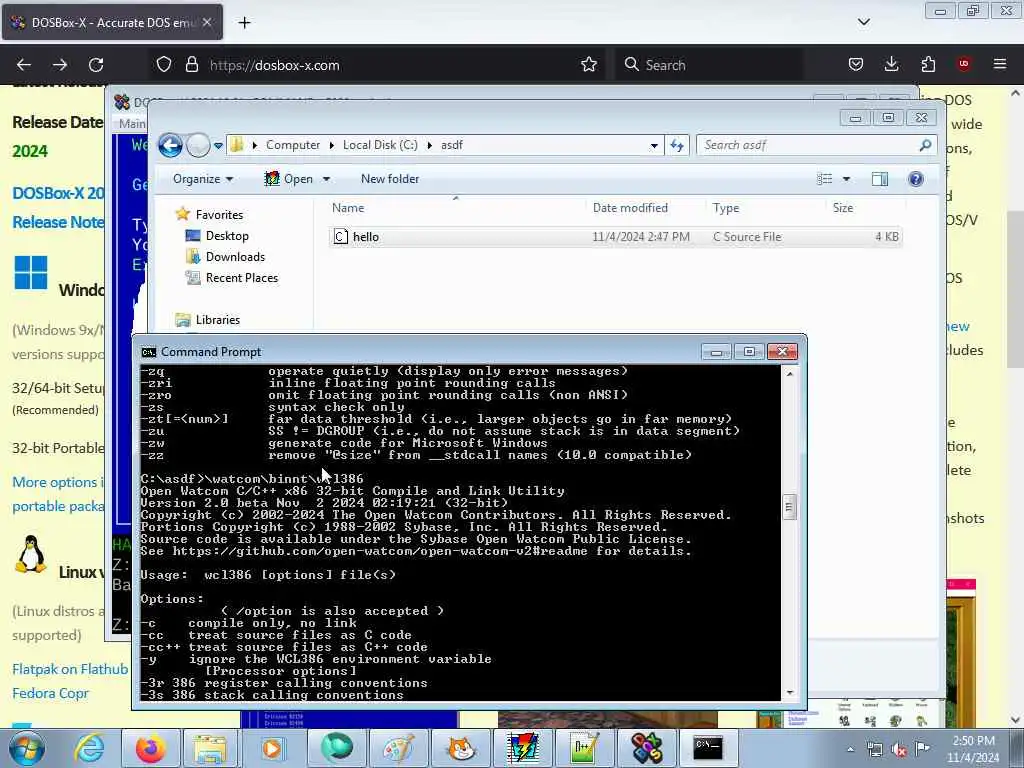Open Windows Media Player from taskbar
Viewport: 1024px width, 768px height.
click(272, 748)
